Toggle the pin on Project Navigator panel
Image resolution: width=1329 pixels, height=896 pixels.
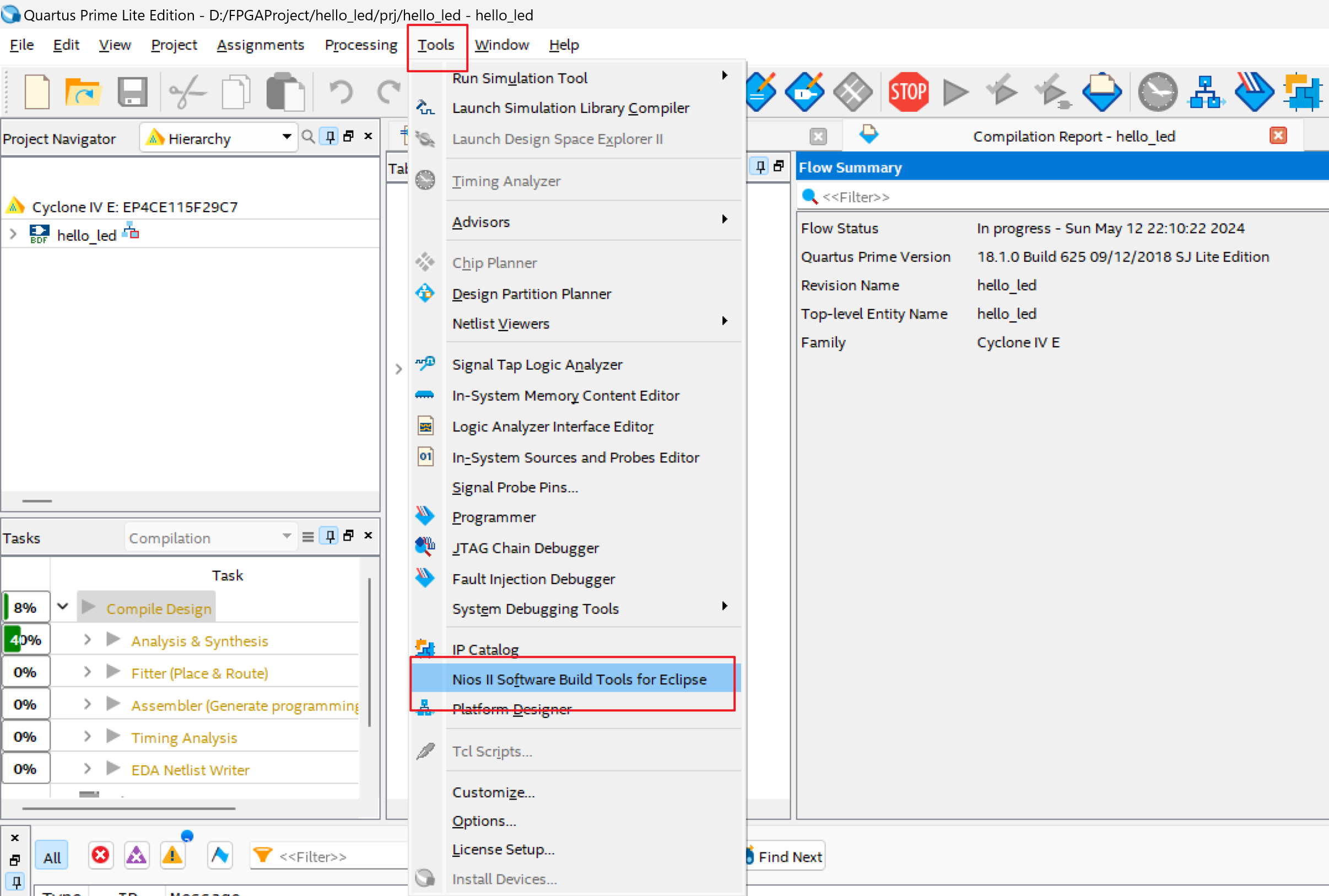329,137
